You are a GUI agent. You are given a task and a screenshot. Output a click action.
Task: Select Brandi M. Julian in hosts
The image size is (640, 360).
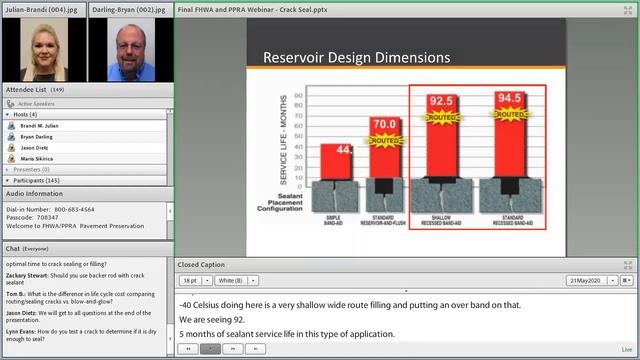85,126
